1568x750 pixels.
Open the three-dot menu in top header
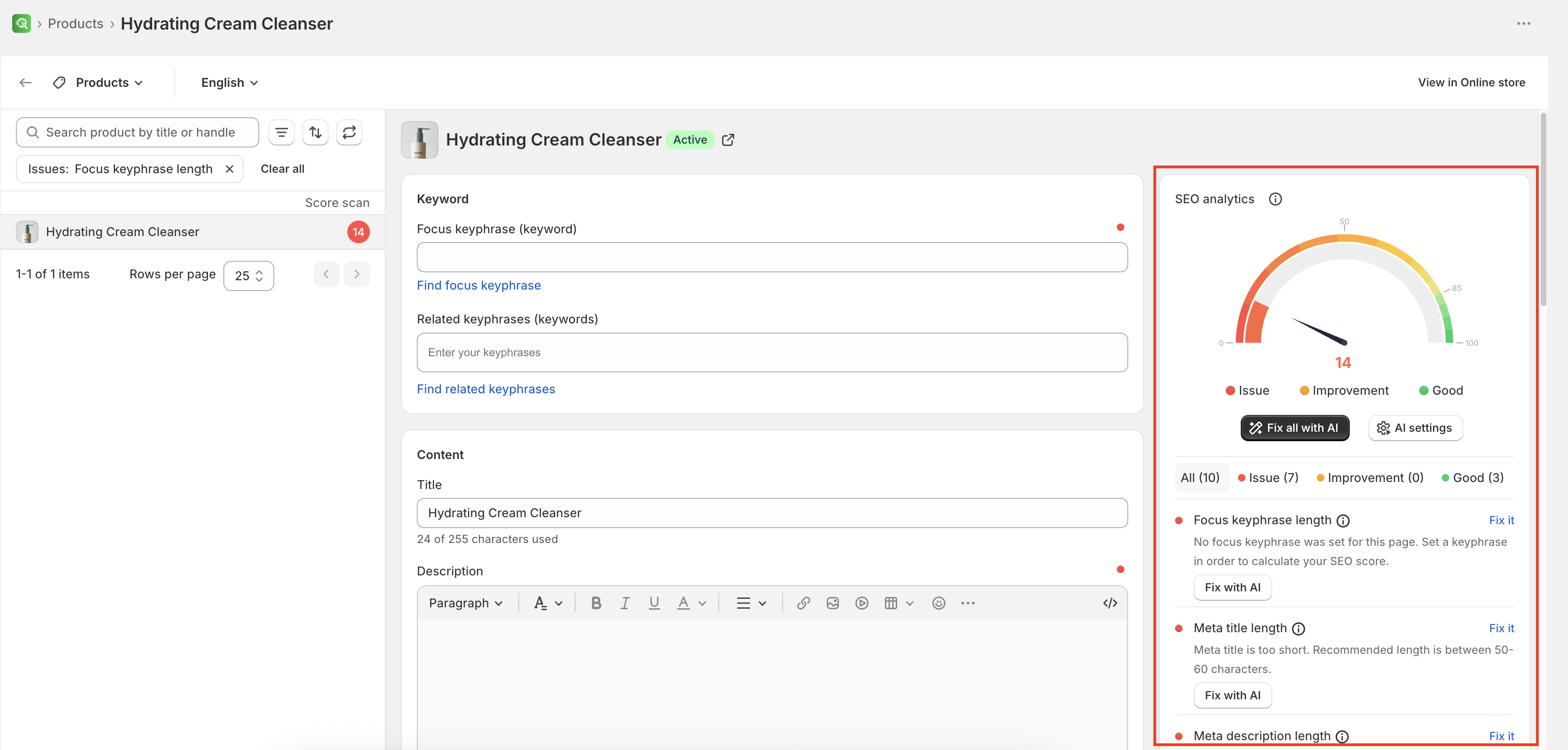tap(1523, 24)
